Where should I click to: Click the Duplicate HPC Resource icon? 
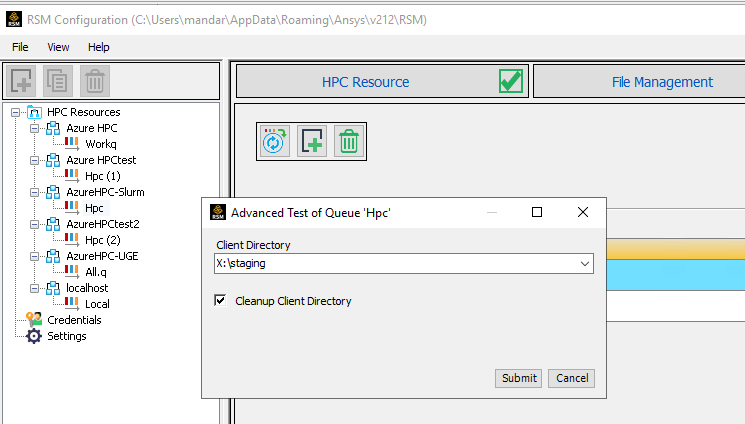pos(58,81)
